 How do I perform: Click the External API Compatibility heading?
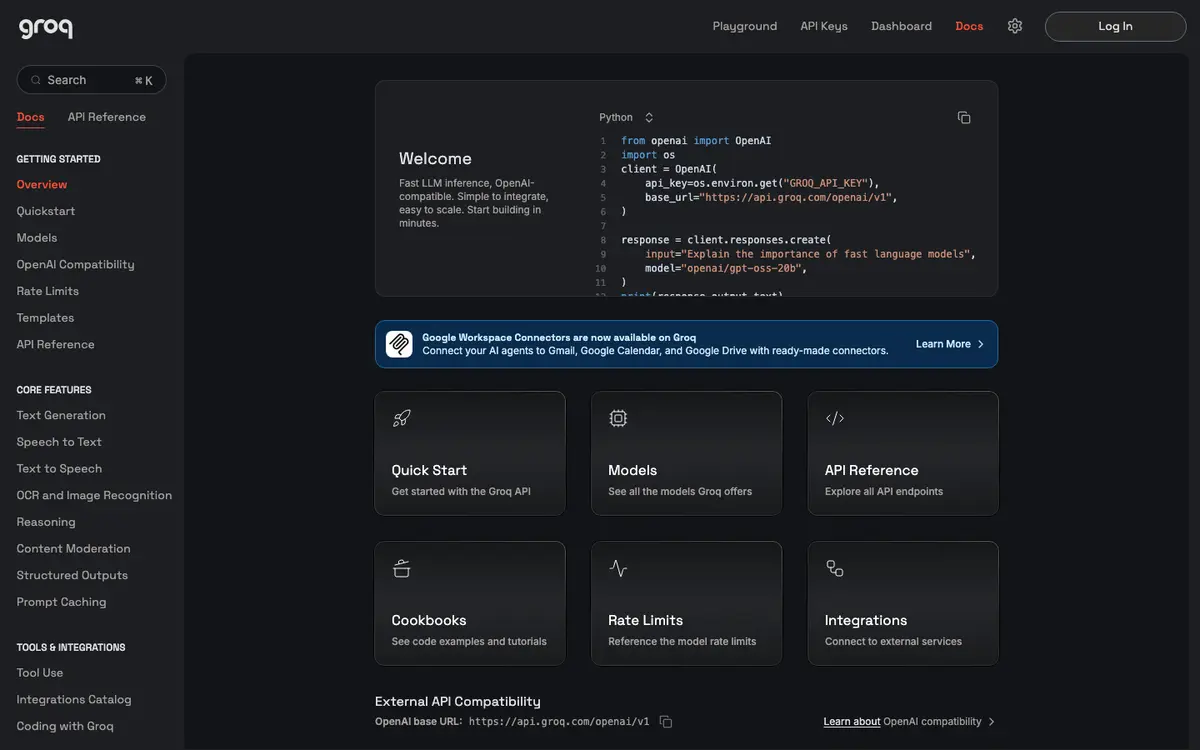pos(458,701)
